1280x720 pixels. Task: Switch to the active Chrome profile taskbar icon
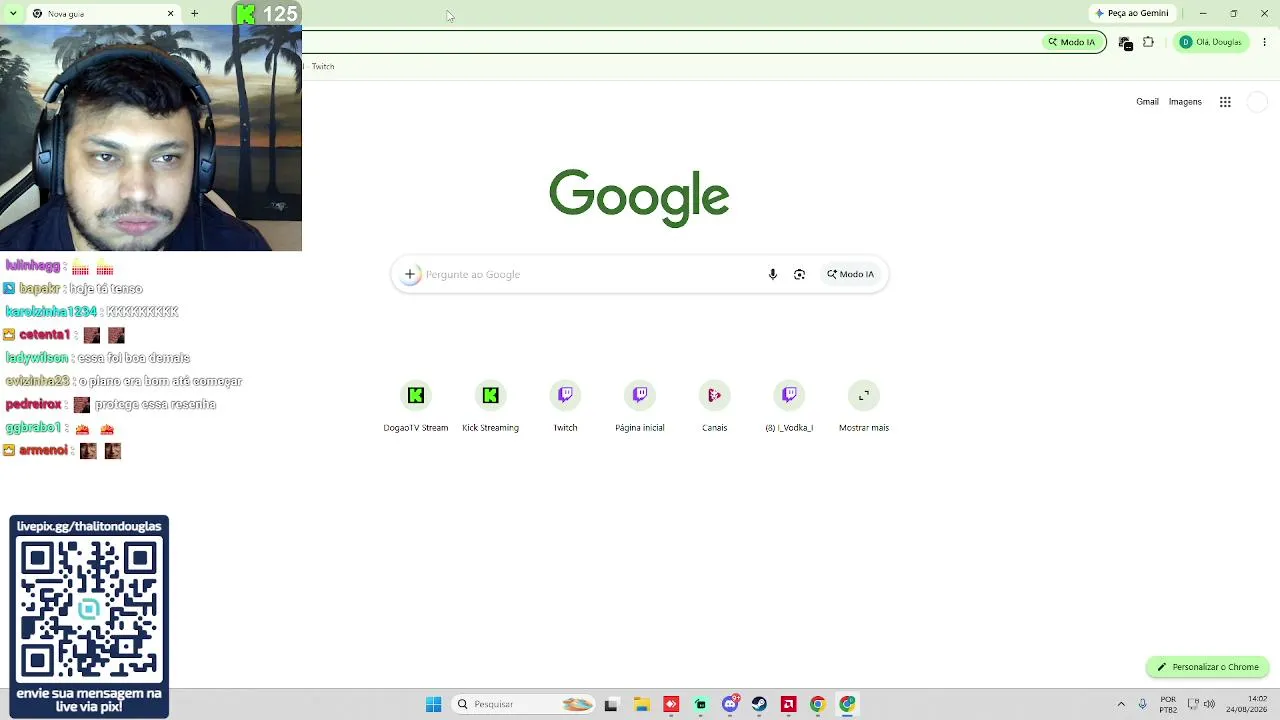847,704
